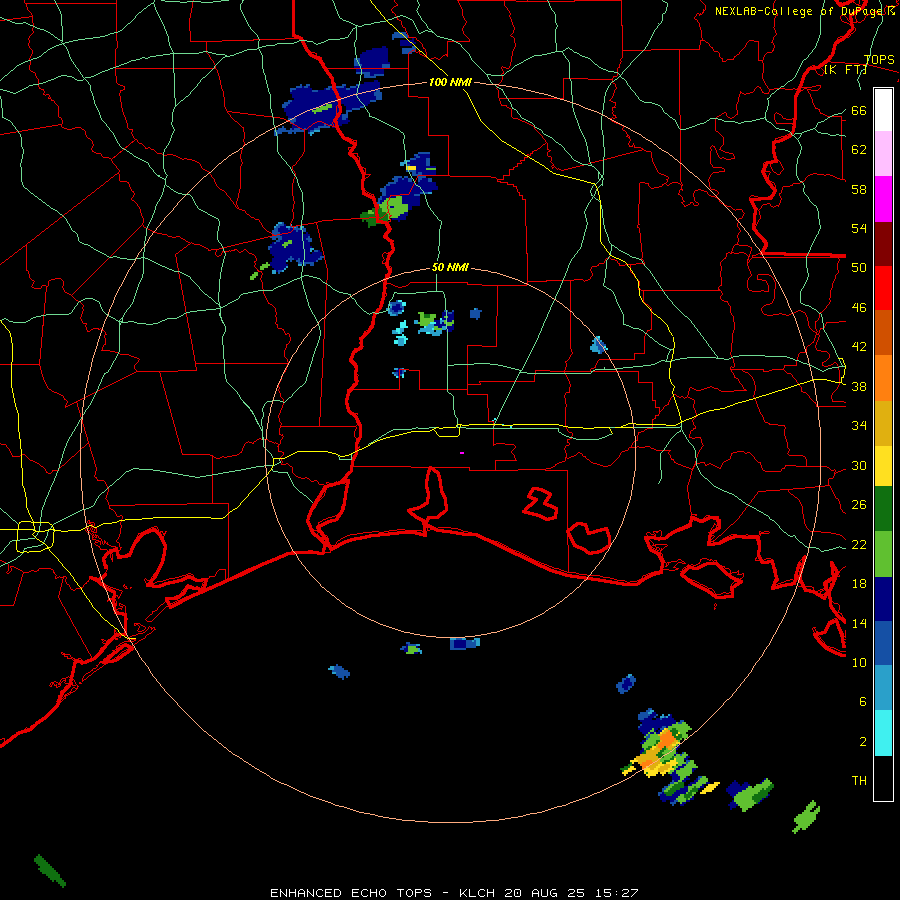Select the black TH threshold swatch
This screenshot has height=900, width=900.
[x=883, y=778]
